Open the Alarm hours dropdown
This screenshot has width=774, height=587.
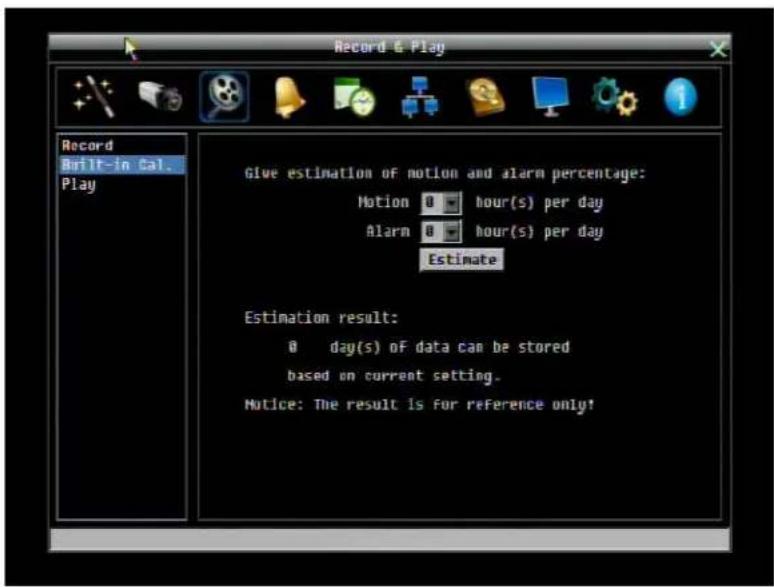(x=441, y=232)
